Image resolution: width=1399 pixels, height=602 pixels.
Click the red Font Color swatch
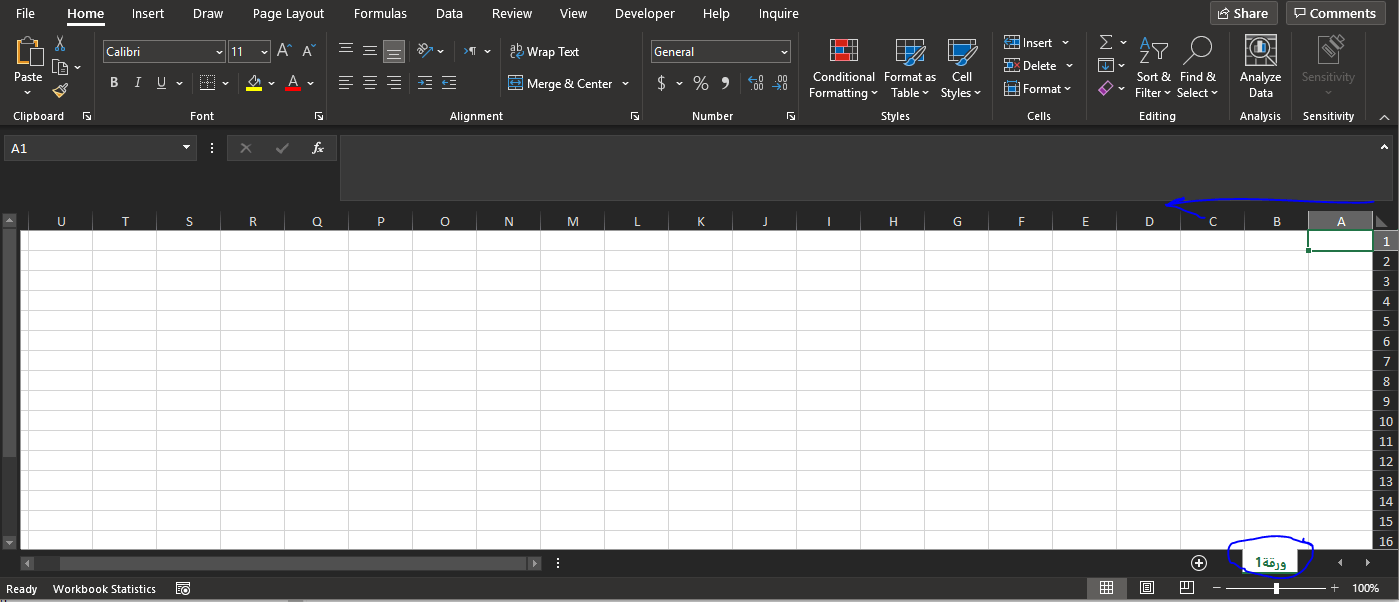293,83
